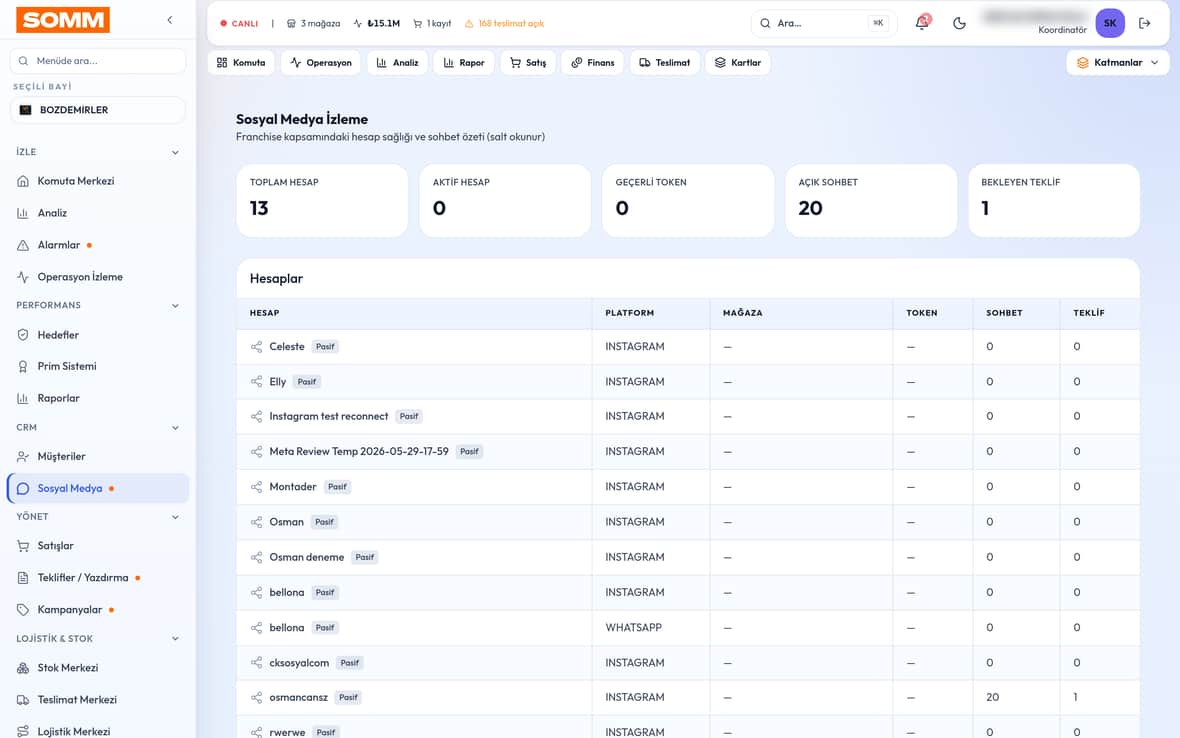Click the Teklifler / Yazdırma document icon
The image size is (1180, 738).
click(23, 578)
